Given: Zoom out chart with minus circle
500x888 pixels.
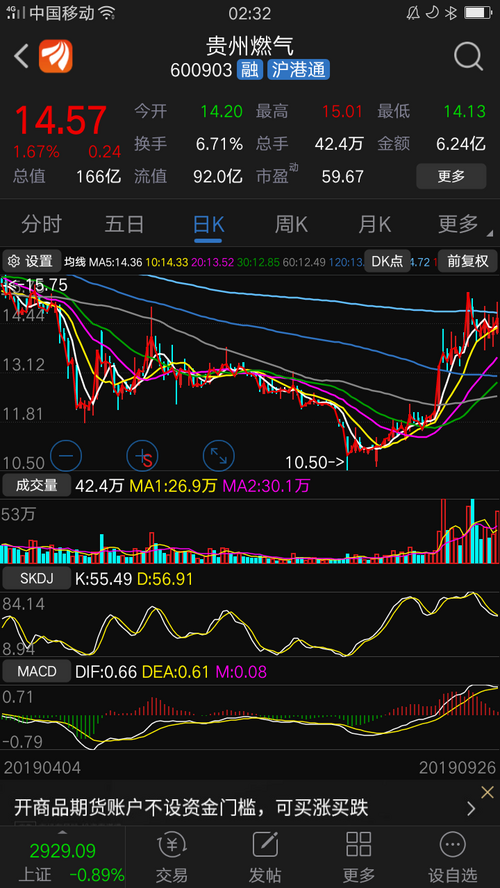Looking at the screenshot, I should (66, 456).
